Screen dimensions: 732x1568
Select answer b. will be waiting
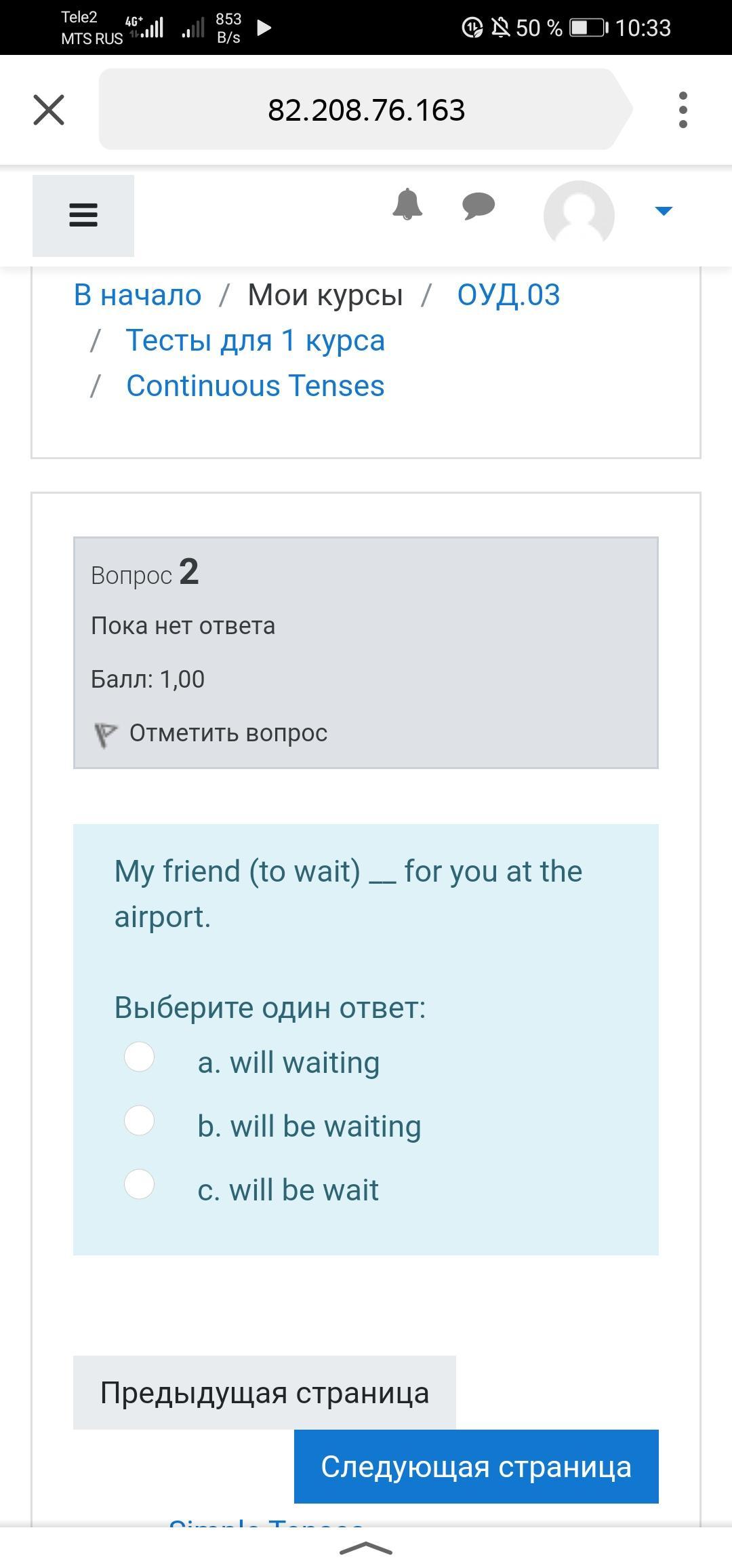click(140, 1120)
